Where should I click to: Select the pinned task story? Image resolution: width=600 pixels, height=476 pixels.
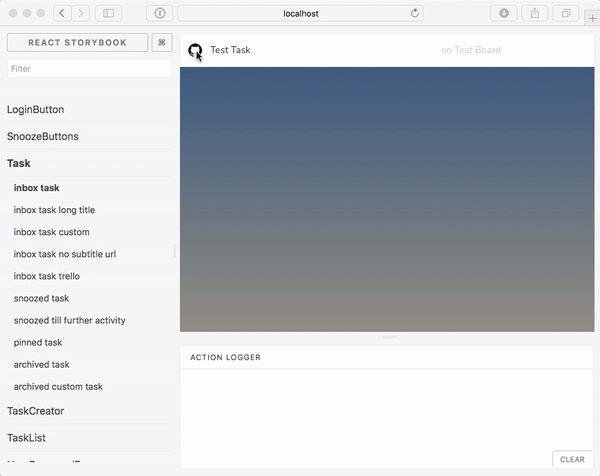point(38,342)
